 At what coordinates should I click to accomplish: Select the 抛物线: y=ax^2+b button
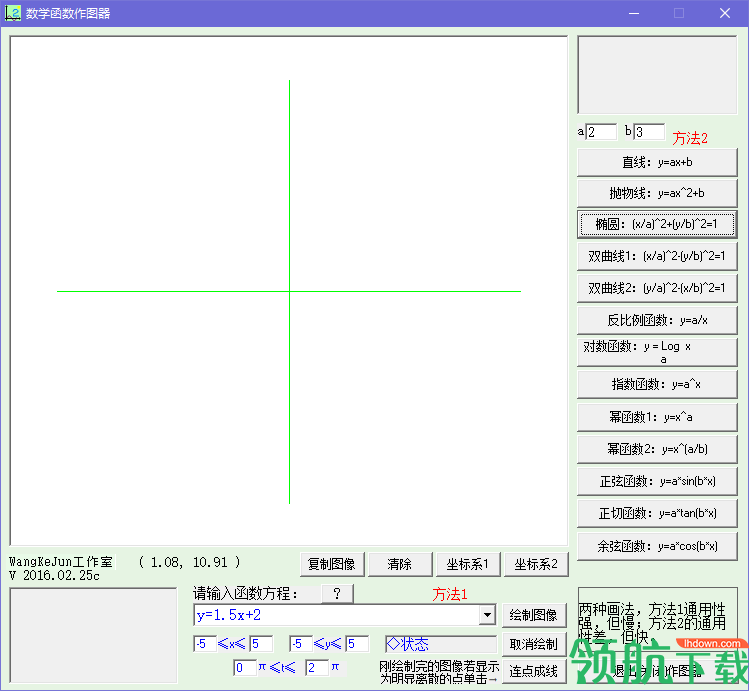657,193
